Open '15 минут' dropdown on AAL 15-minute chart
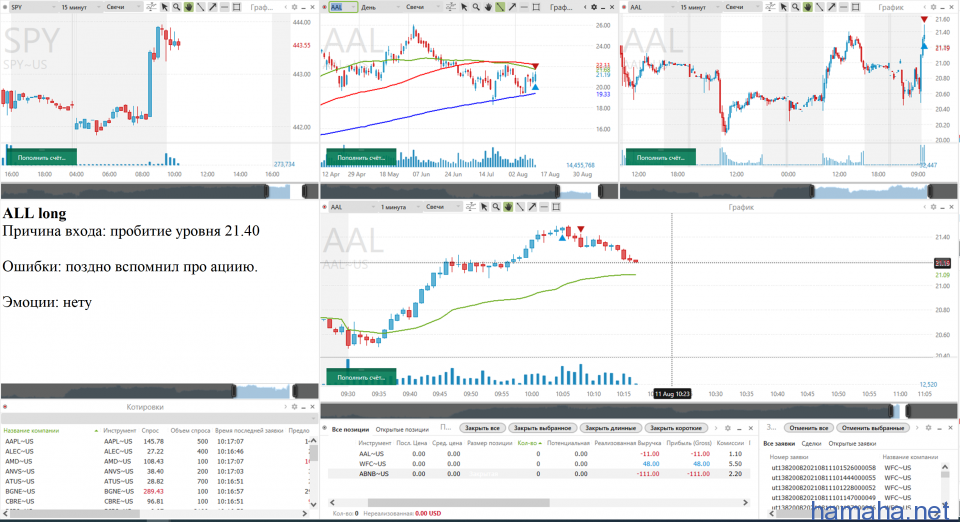 tap(698, 7)
